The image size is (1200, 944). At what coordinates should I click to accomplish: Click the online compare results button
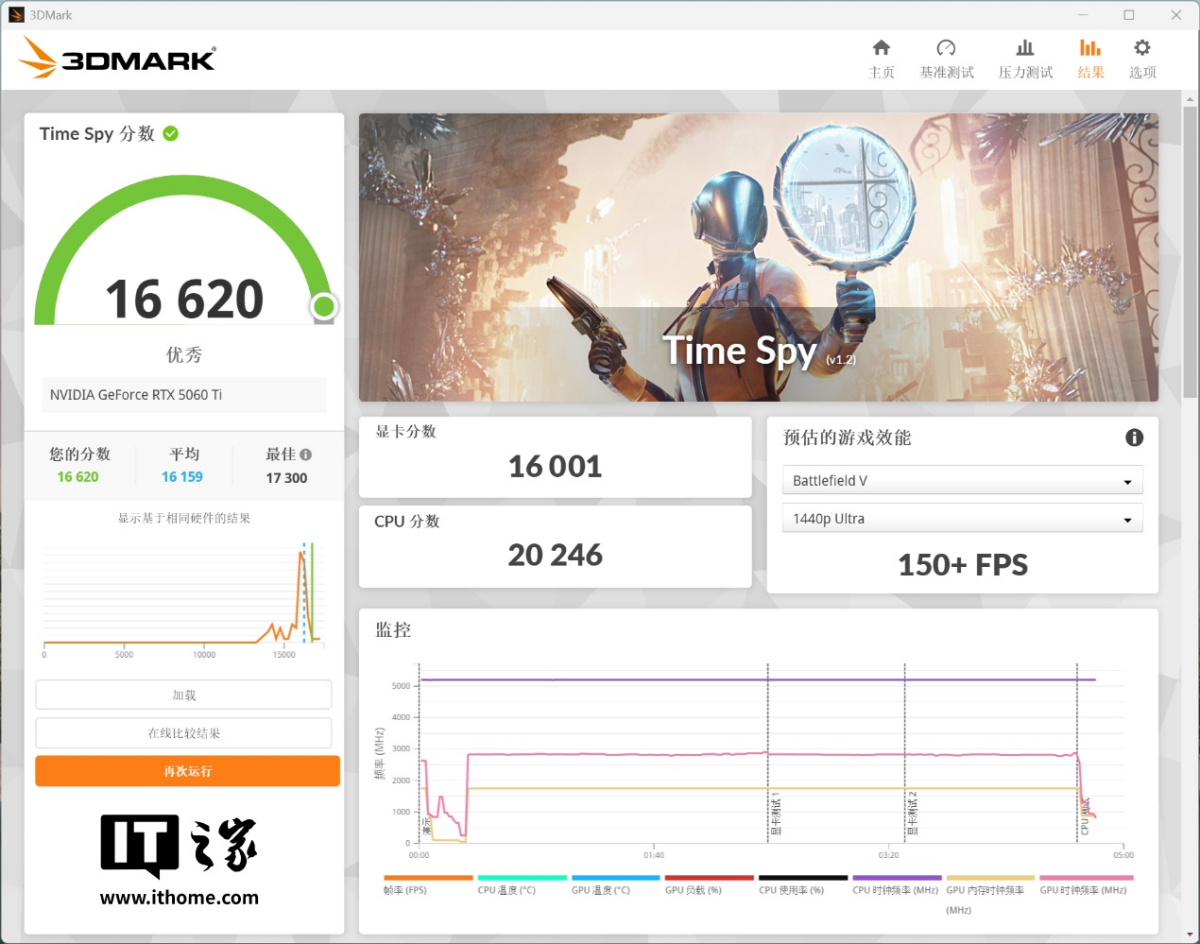tap(184, 733)
